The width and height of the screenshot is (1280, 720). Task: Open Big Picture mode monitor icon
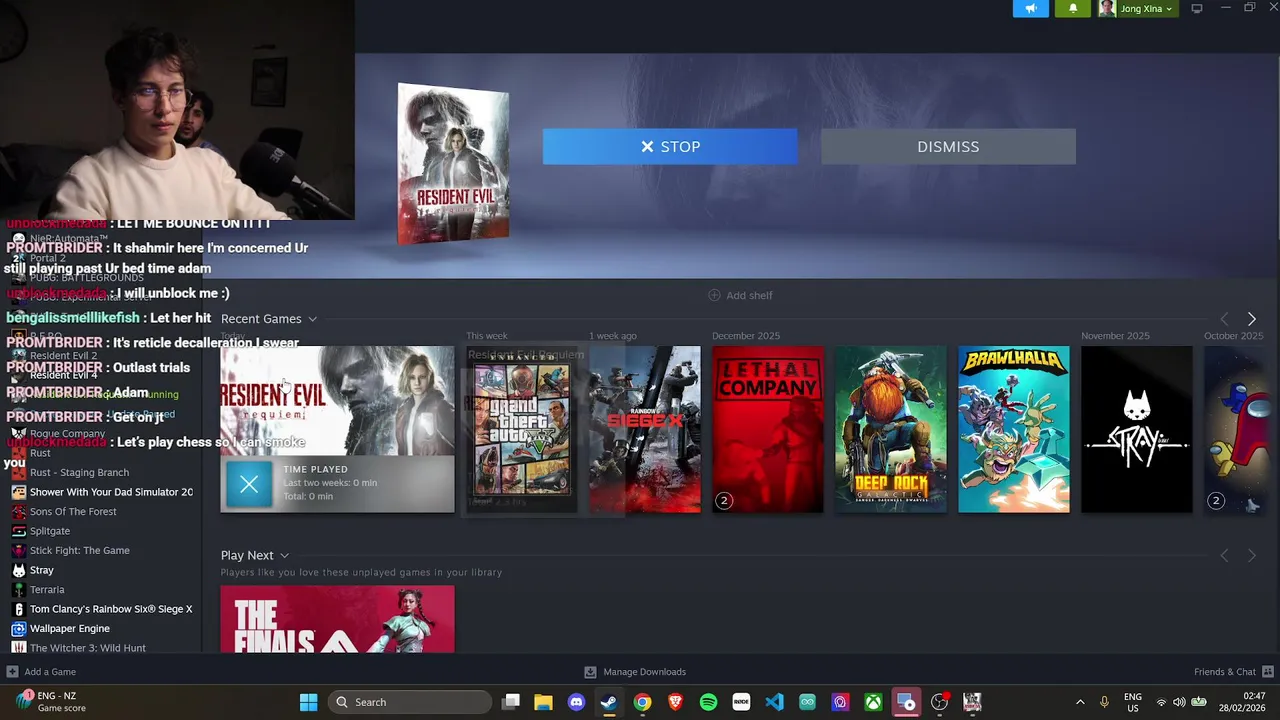(1196, 9)
